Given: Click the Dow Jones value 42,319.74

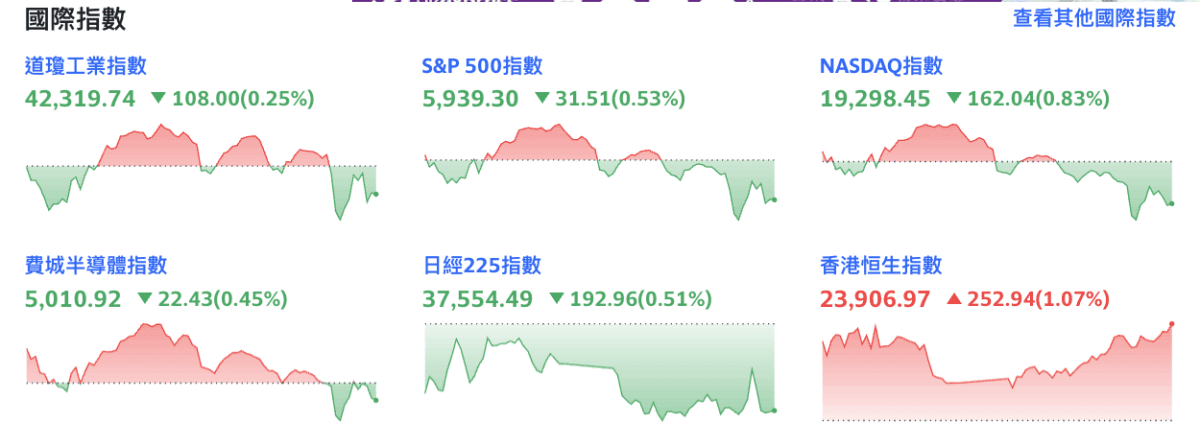Looking at the screenshot, I should tap(80, 98).
